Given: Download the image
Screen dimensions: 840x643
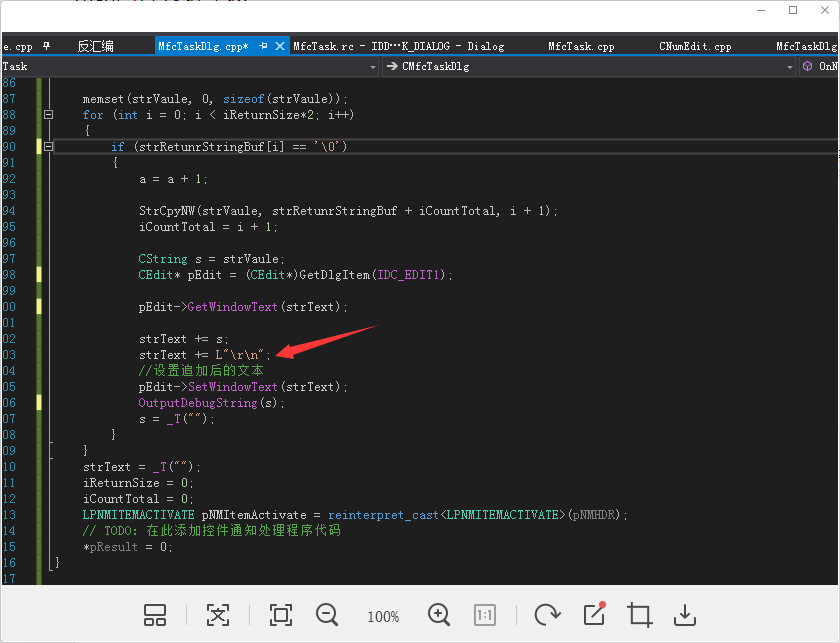Looking at the screenshot, I should [685, 615].
